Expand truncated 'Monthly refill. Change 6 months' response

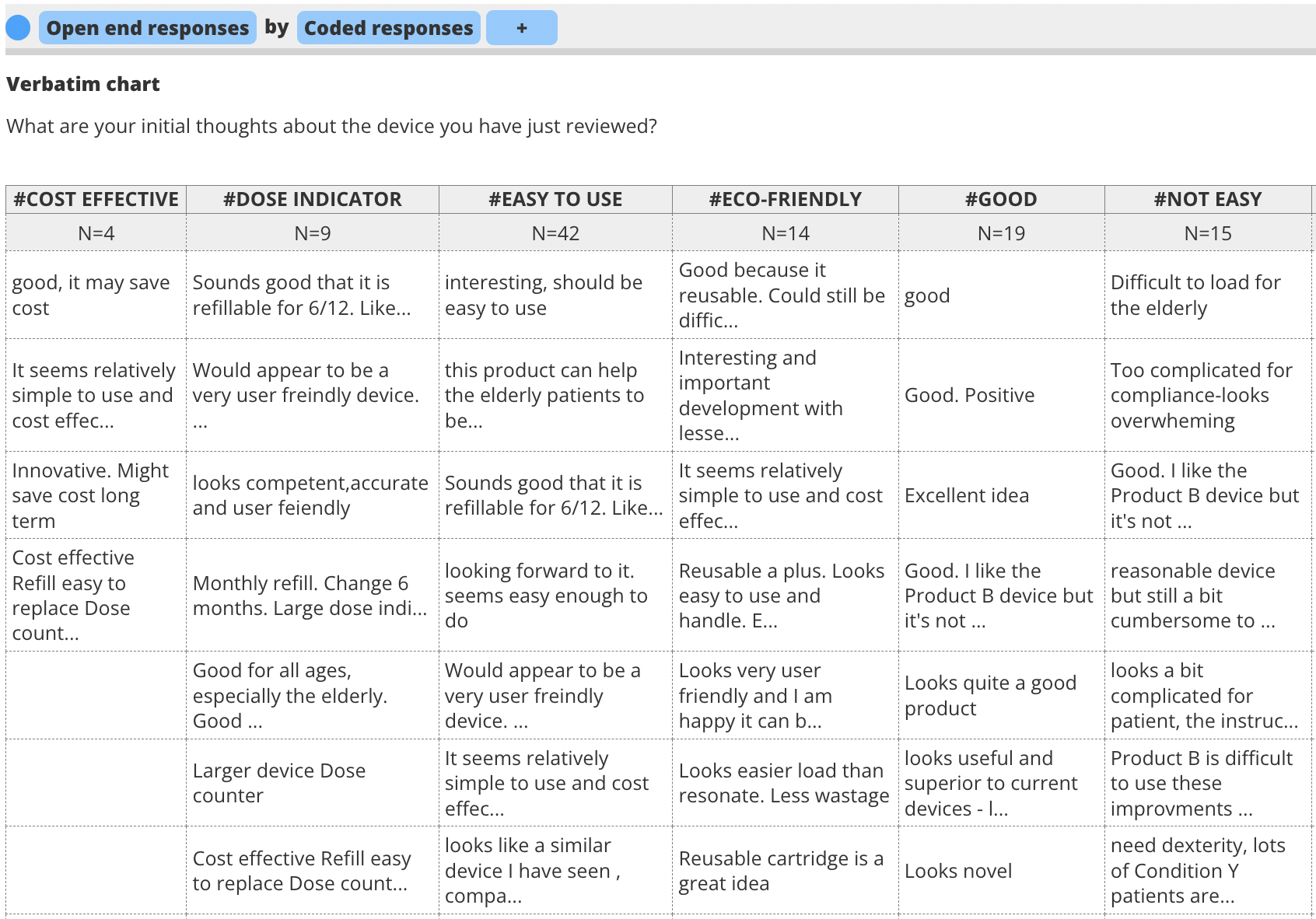310,596
